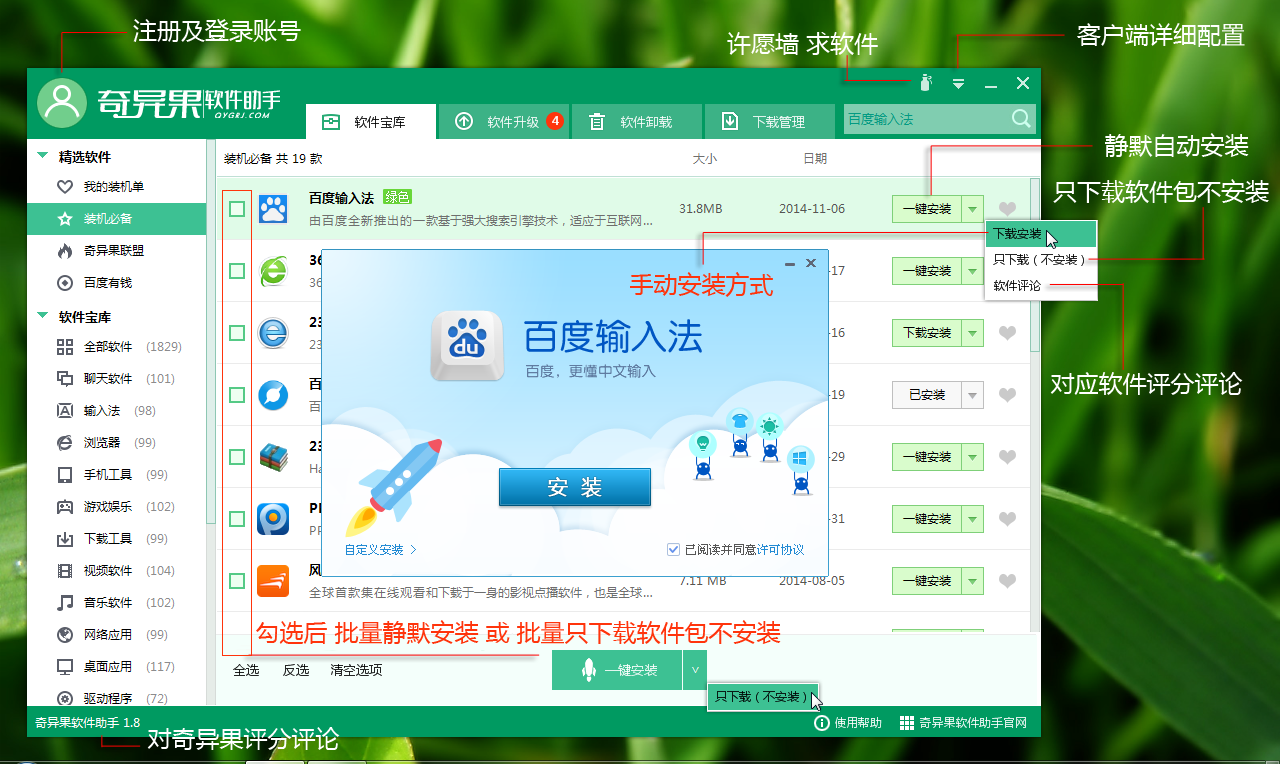The image size is (1280, 764).
Task: Click the search magnifier icon
Action: 1020,119
